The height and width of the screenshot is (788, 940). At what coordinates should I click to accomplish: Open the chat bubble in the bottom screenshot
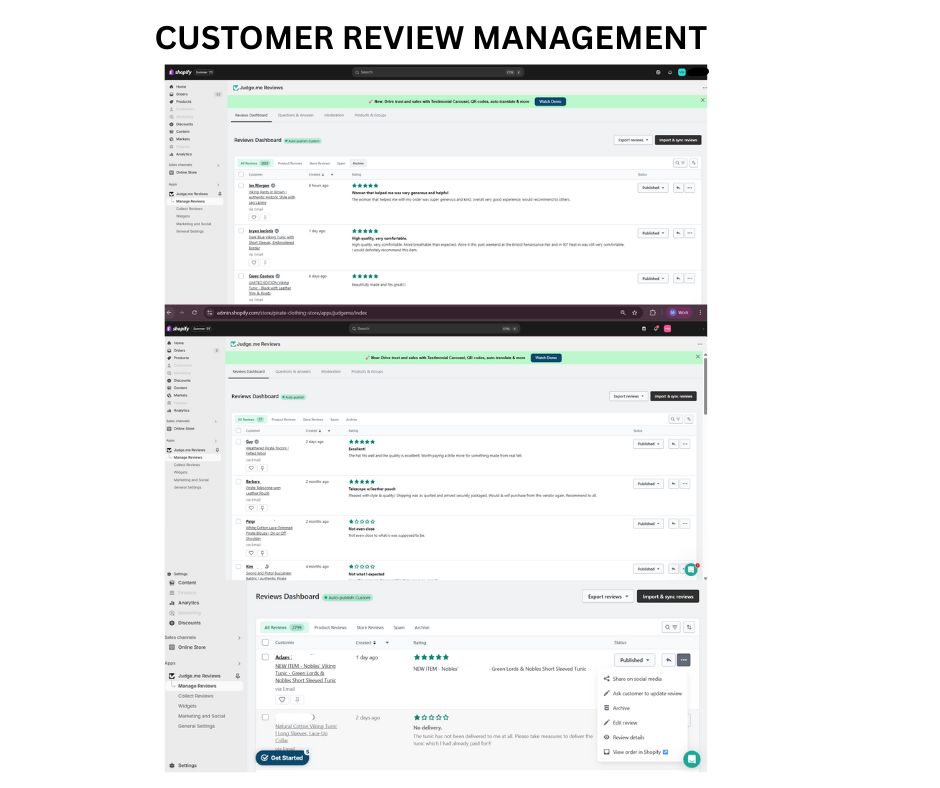coord(691,759)
